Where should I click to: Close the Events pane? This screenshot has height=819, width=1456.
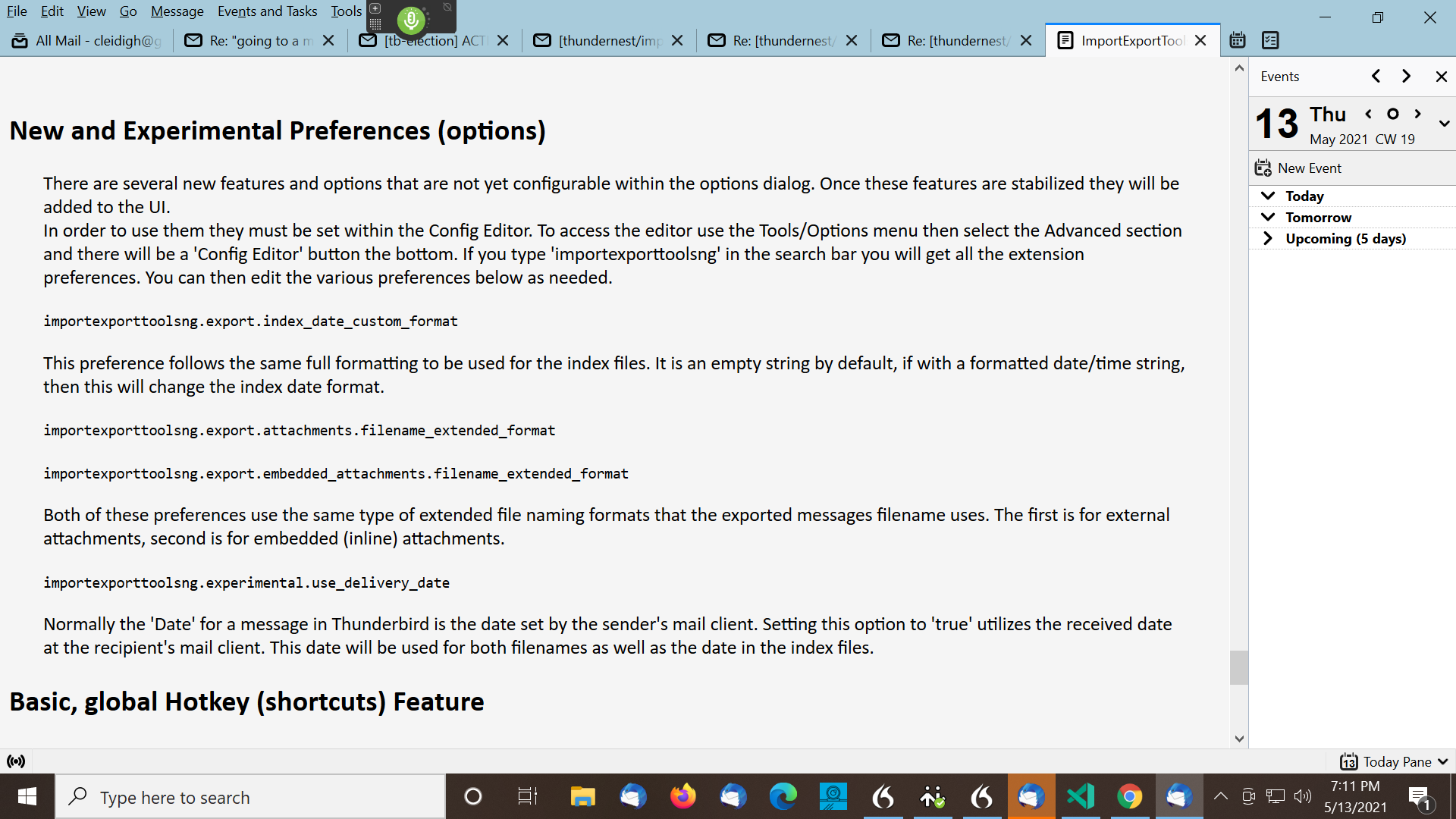1441,77
